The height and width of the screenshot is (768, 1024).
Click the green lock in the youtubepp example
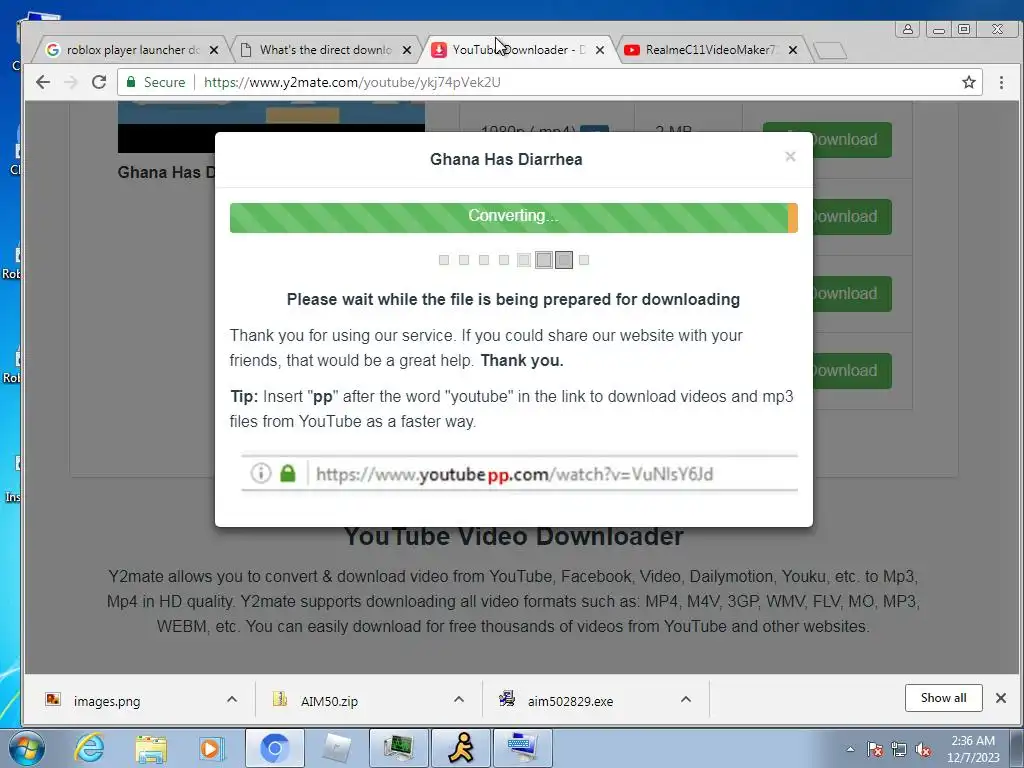pyautogui.click(x=287, y=473)
